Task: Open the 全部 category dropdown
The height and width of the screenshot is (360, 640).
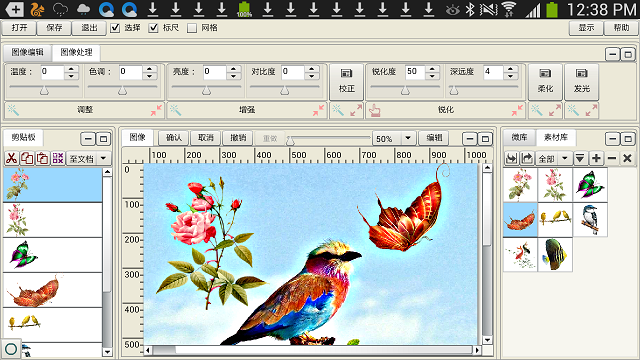Action: pyautogui.click(x=565, y=158)
